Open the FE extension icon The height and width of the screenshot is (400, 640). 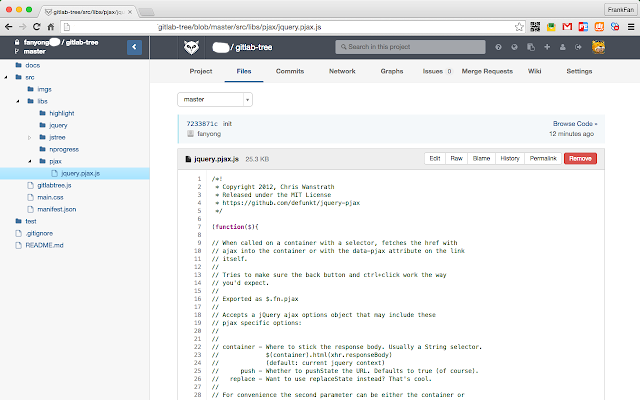583,27
